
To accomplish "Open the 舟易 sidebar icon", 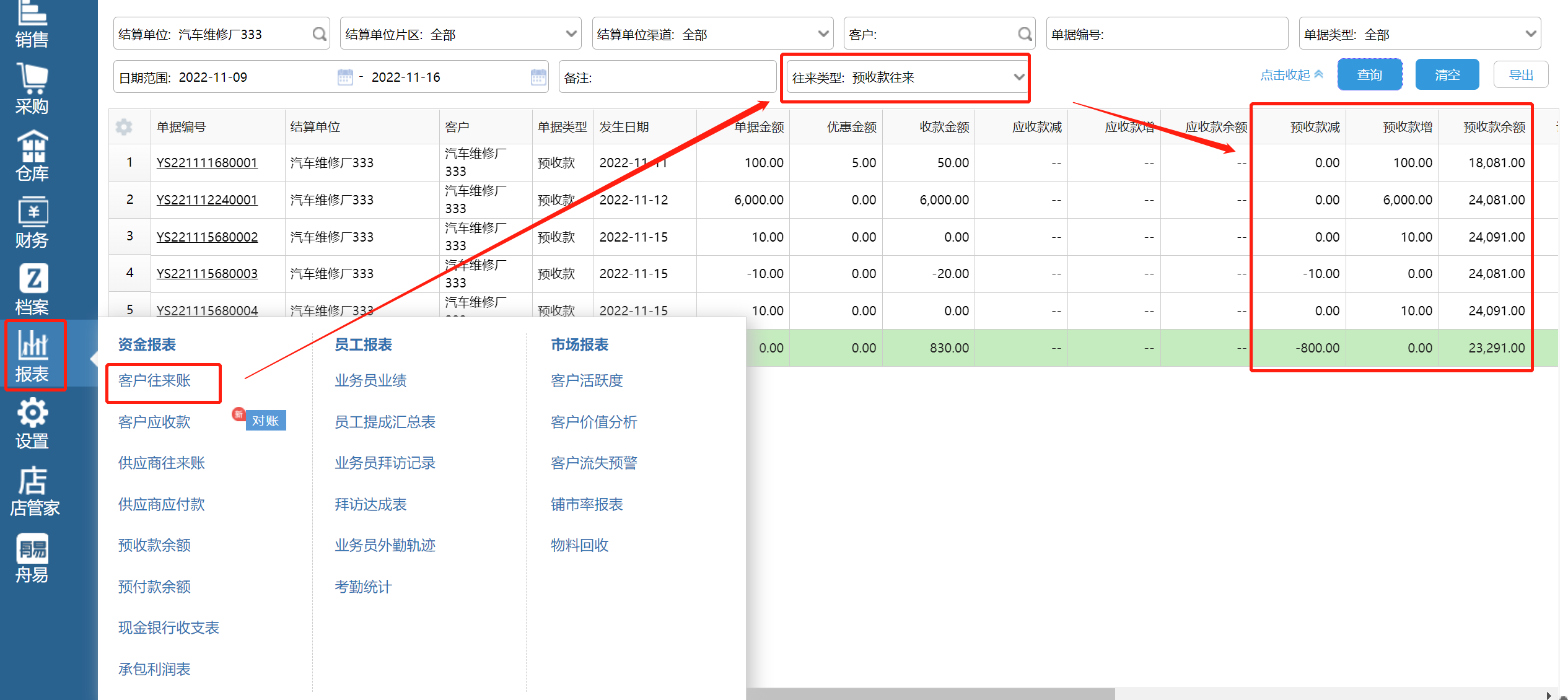I will click(32, 558).
